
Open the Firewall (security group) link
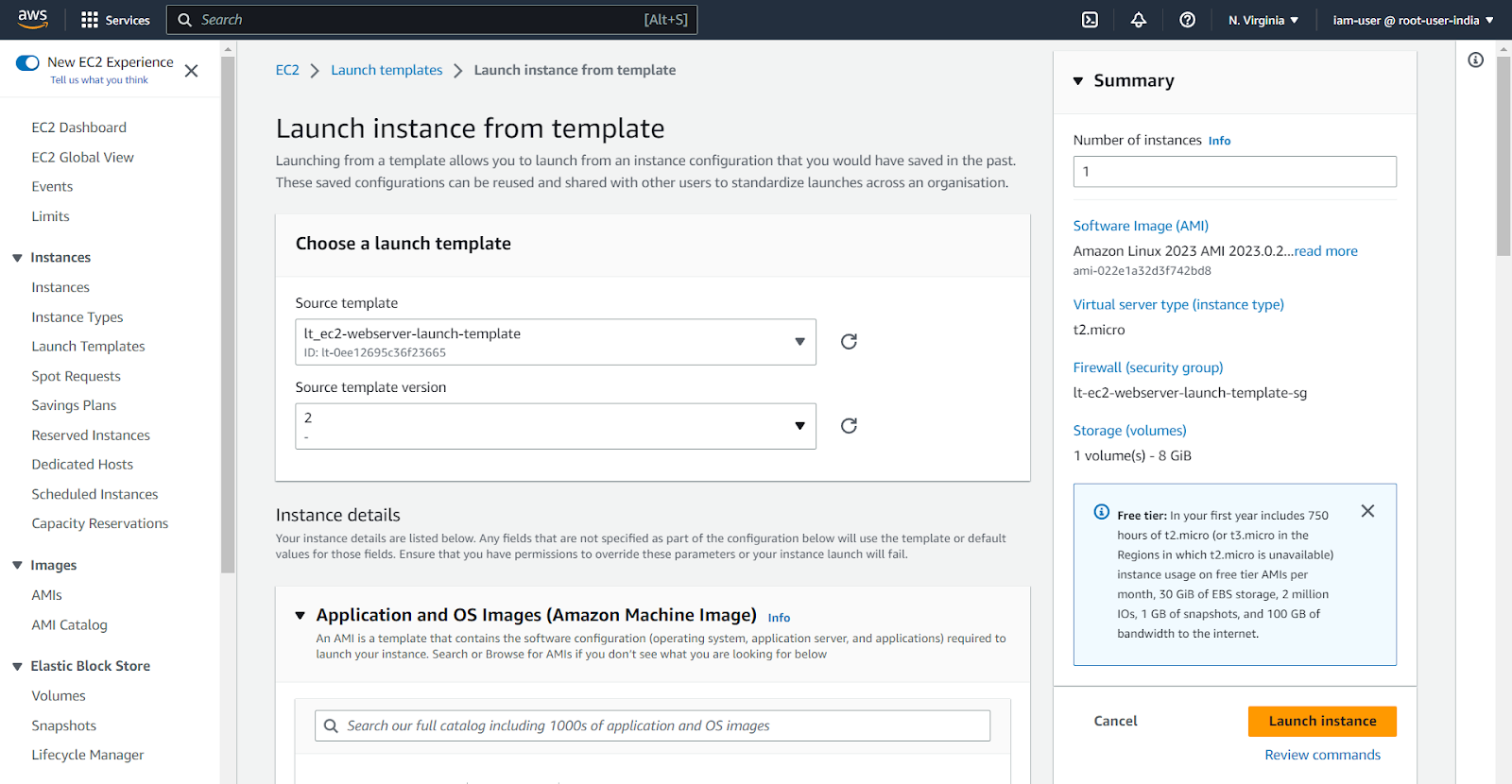1148,367
